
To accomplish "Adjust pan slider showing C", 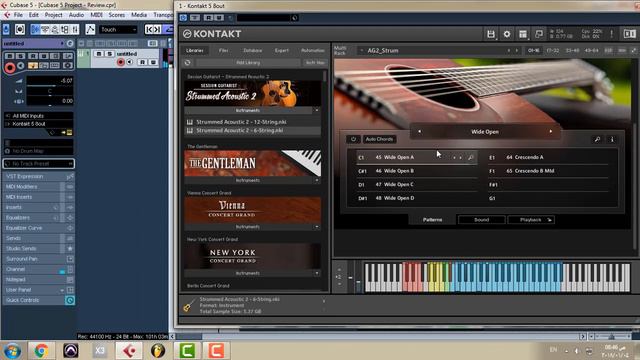I will [50, 91].
